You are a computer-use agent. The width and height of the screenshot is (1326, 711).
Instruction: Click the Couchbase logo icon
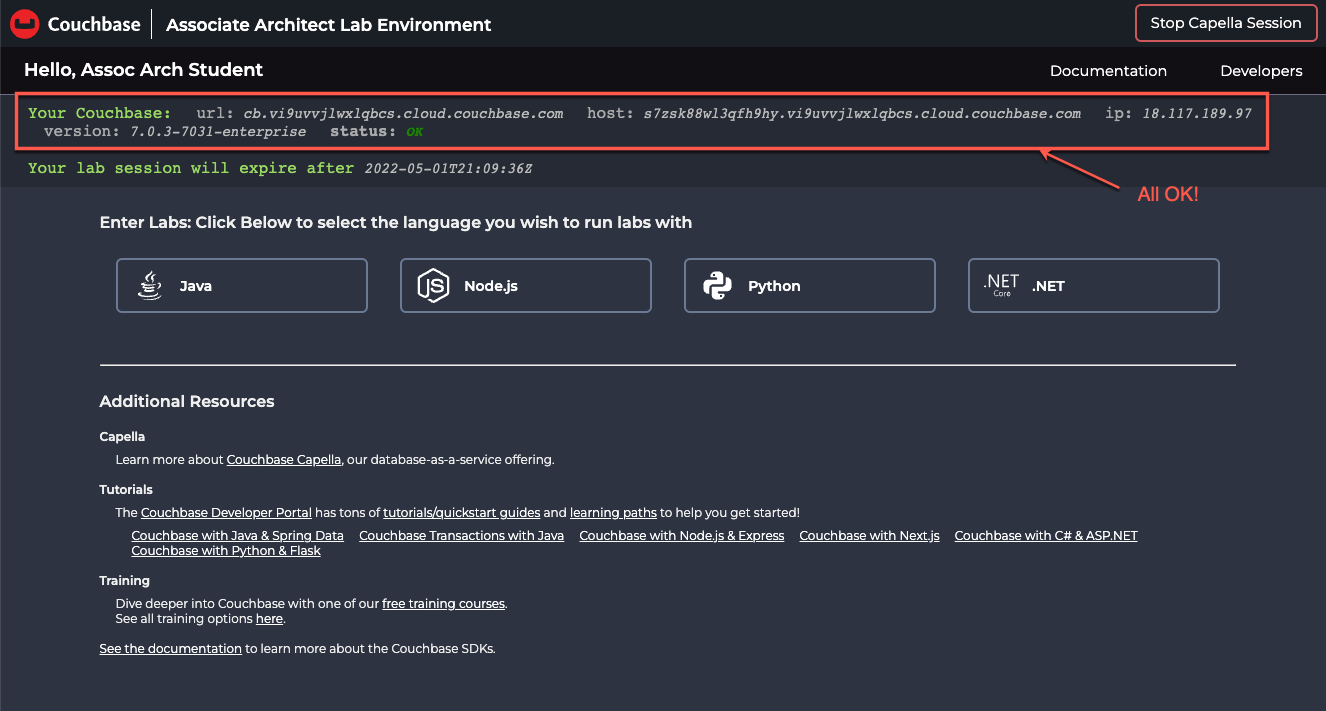coord(25,24)
